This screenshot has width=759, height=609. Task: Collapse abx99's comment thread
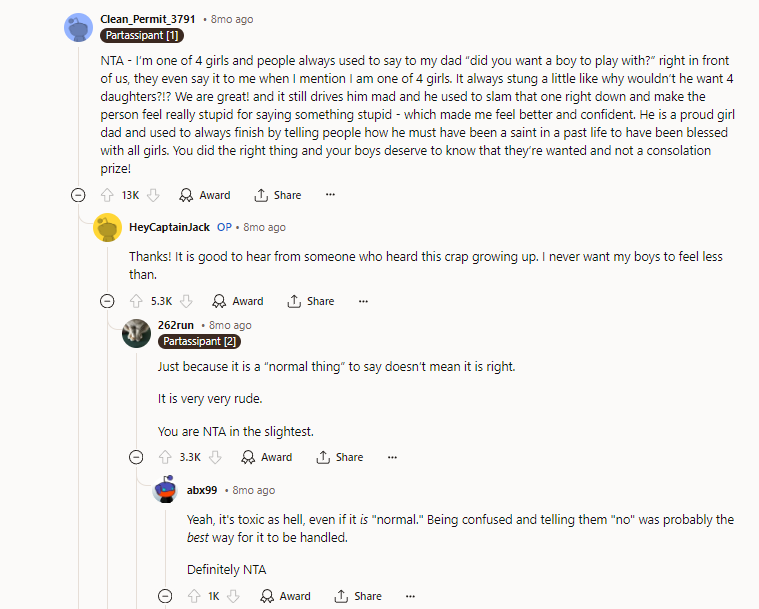coord(165,596)
